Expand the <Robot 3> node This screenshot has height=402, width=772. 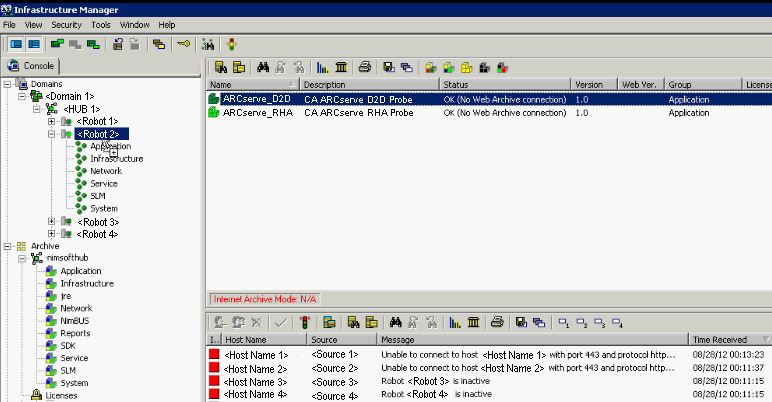(x=51, y=222)
